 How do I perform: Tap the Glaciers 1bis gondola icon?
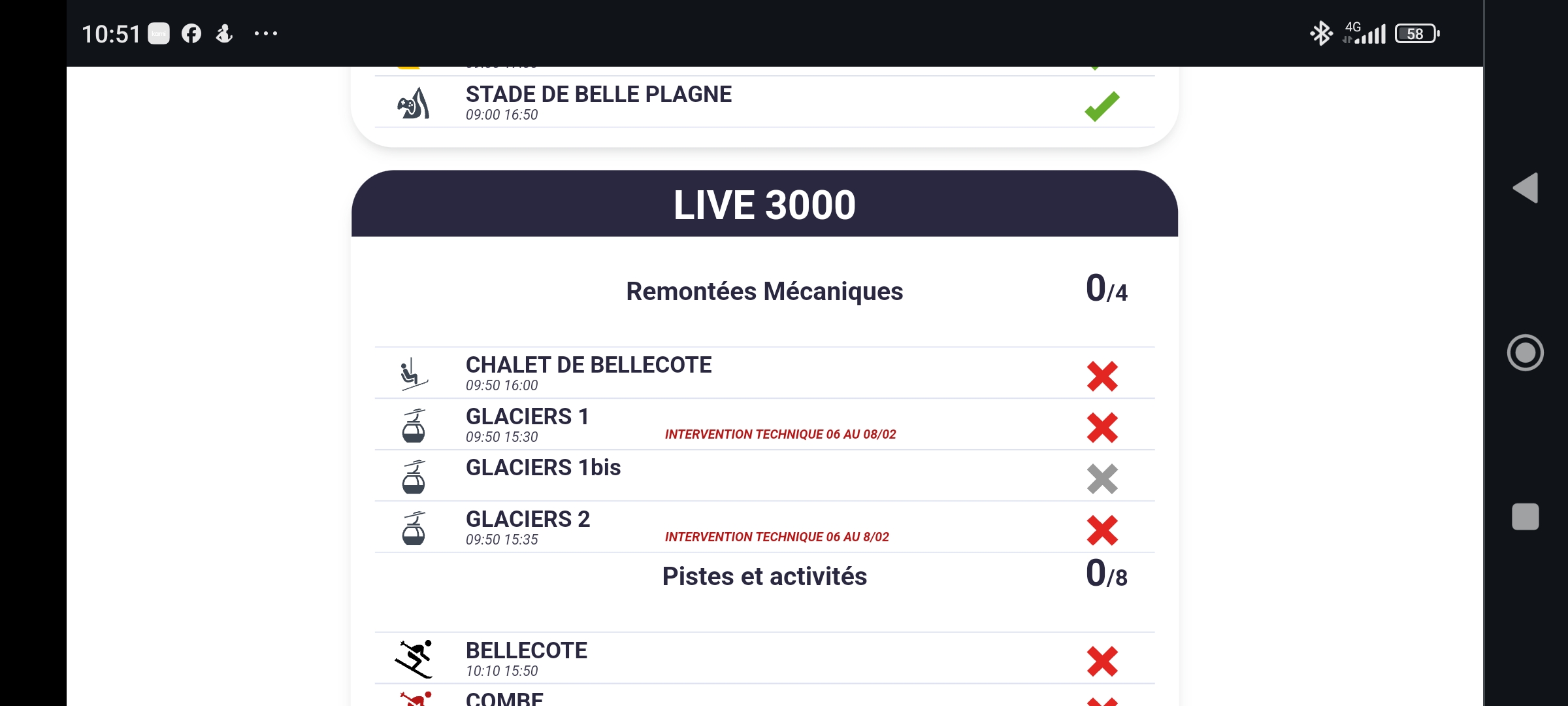click(414, 477)
